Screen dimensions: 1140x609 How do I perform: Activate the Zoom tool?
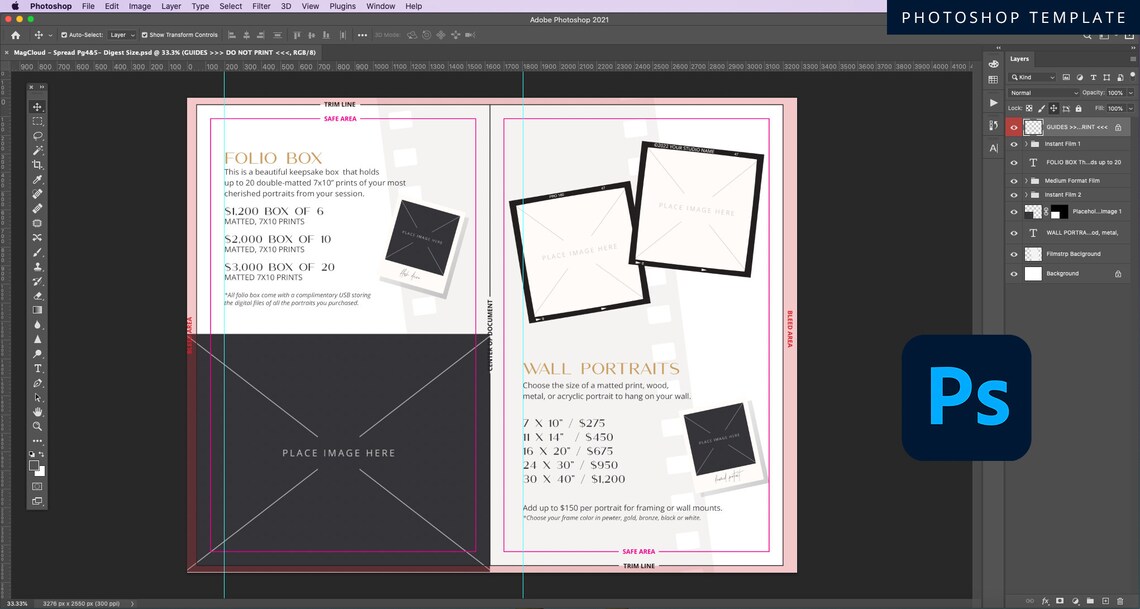pyautogui.click(x=37, y=425)
